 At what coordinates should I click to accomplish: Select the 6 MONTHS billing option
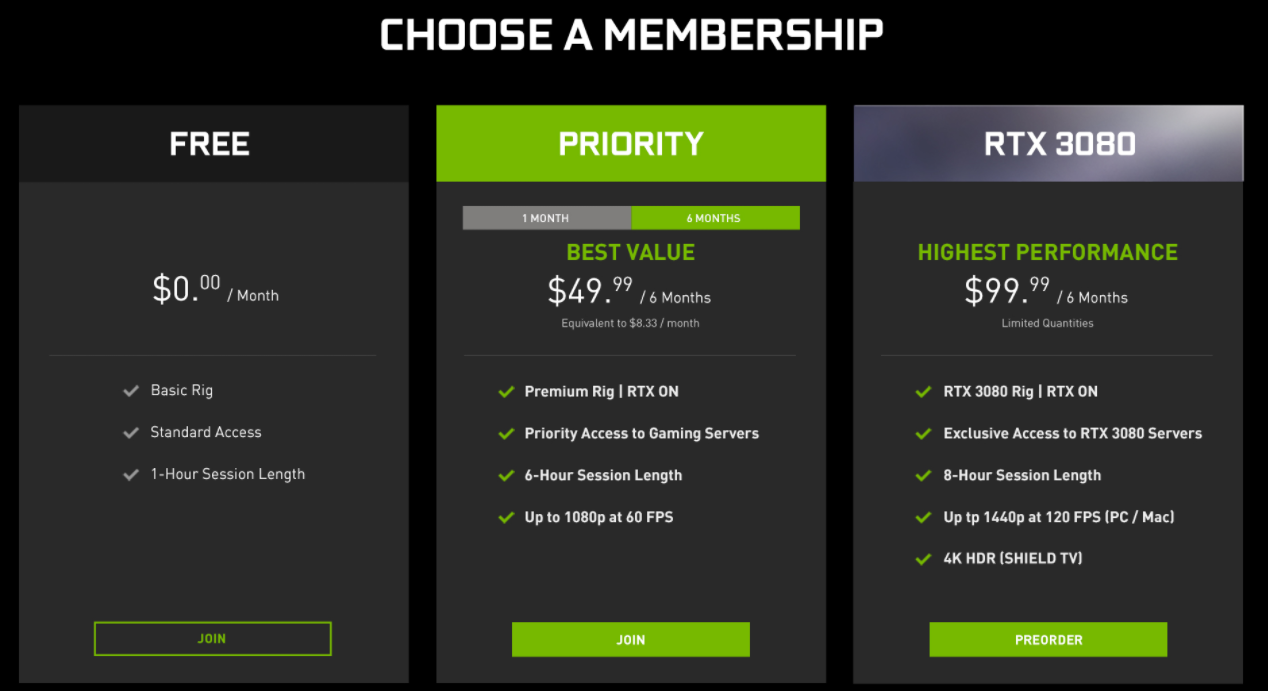pyautogui.click(x=715, y=218)
